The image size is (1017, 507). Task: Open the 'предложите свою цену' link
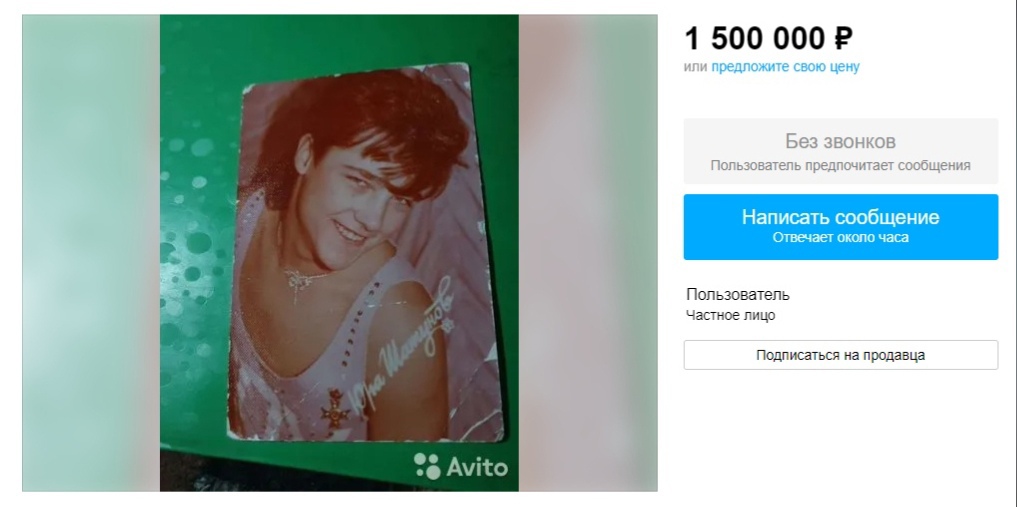coord(785,66)
